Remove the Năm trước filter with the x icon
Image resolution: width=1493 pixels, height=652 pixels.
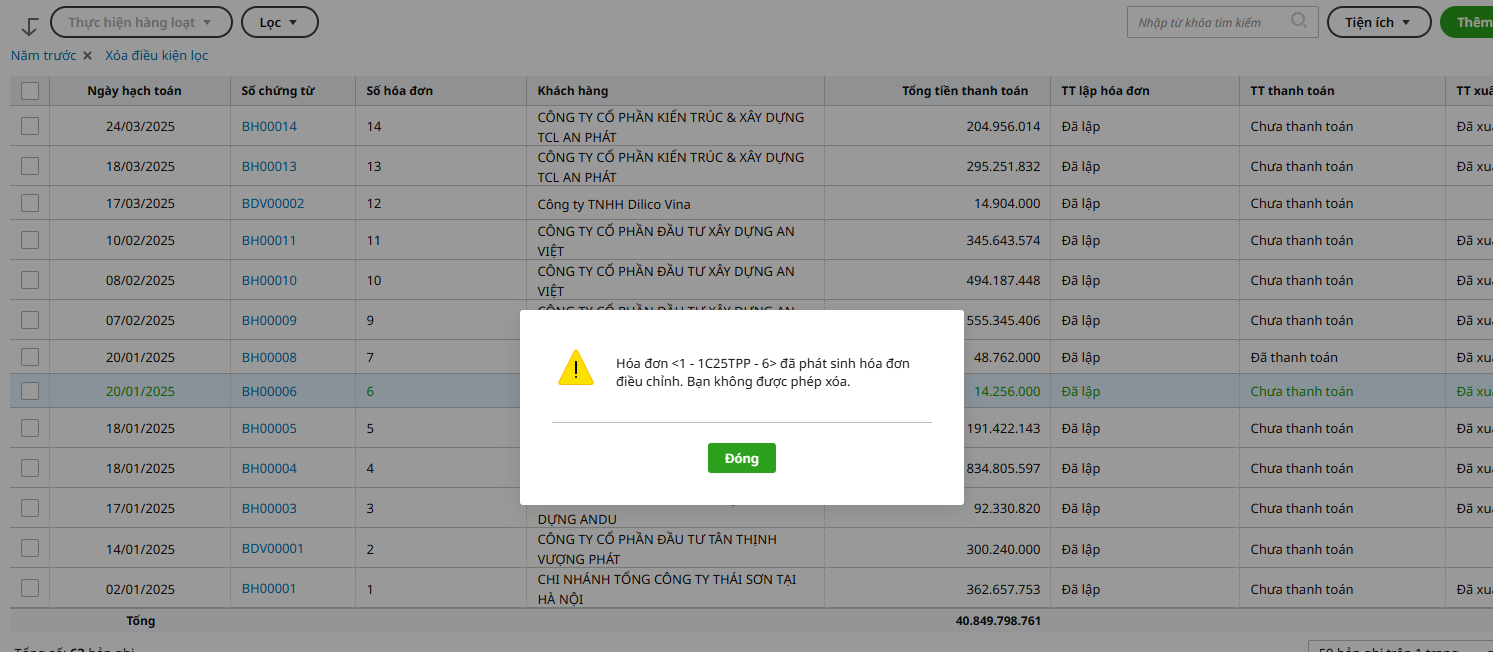click(87, 56)
